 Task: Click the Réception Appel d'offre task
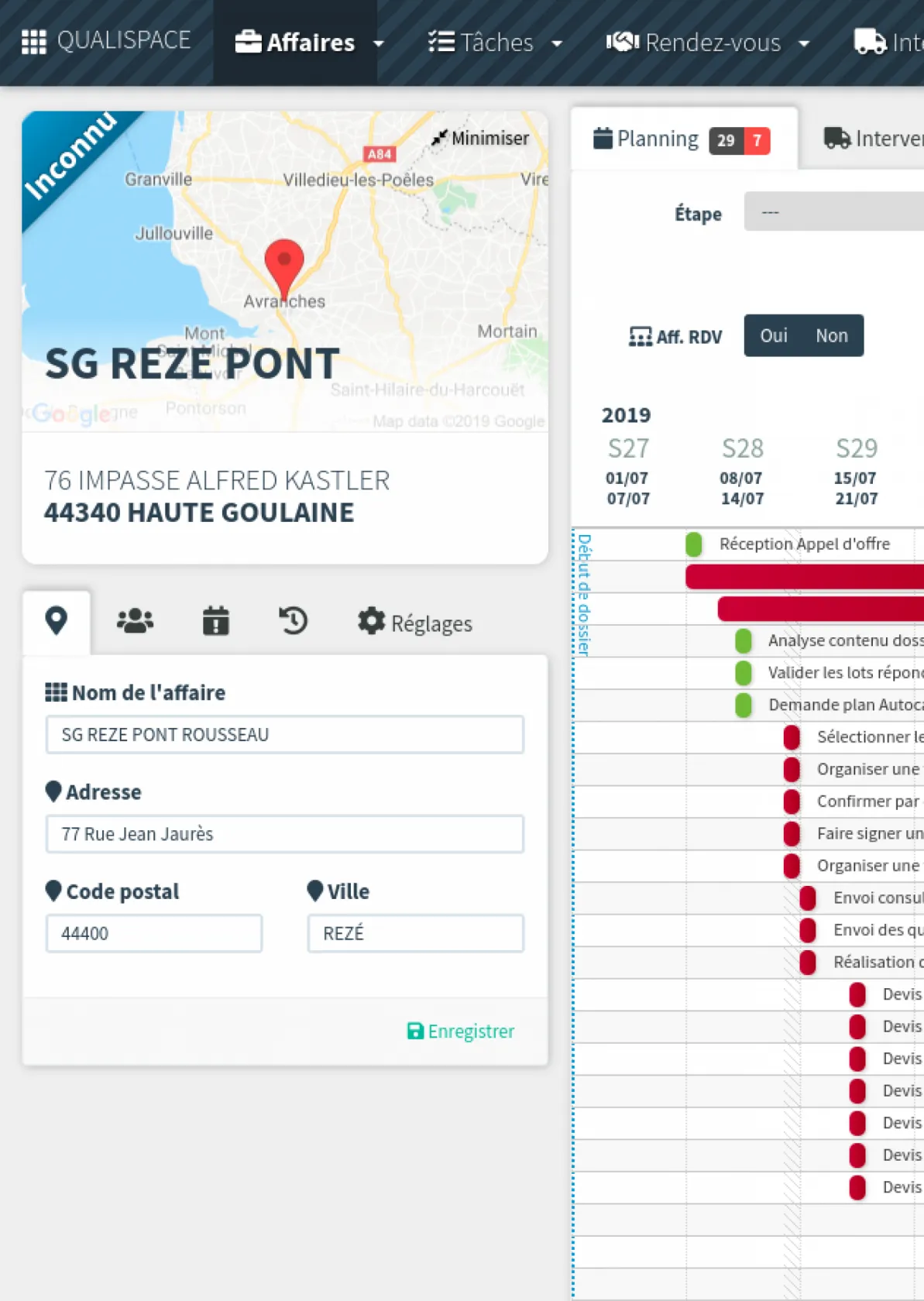click(804, 544)
